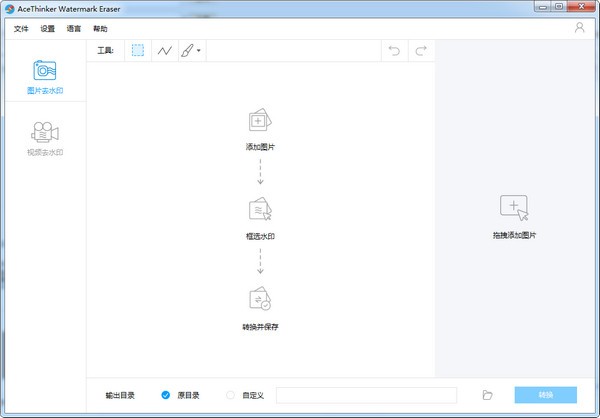Open the 语言 language menu

74,29
